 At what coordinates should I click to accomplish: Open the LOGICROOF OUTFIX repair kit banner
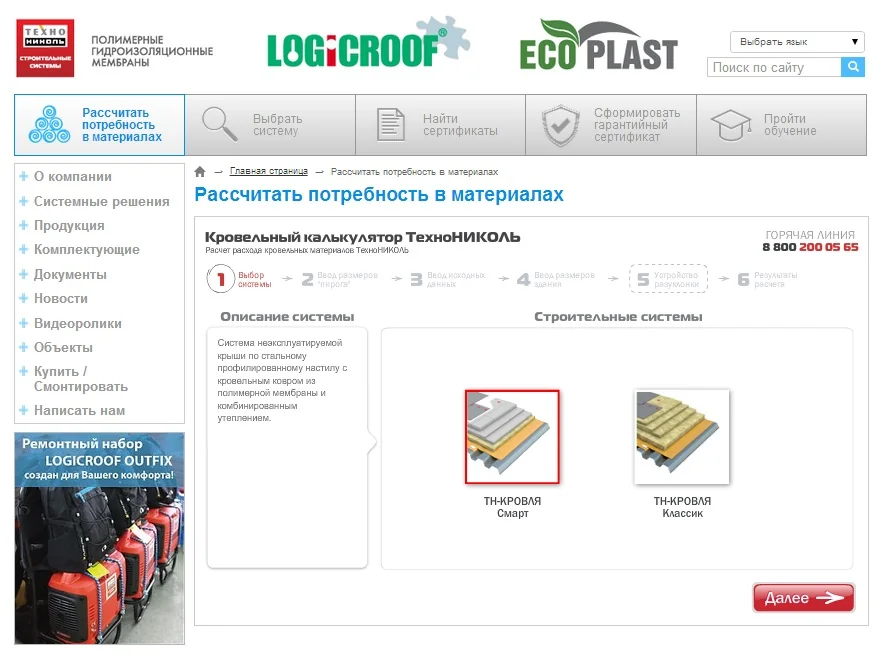(99, 538)
